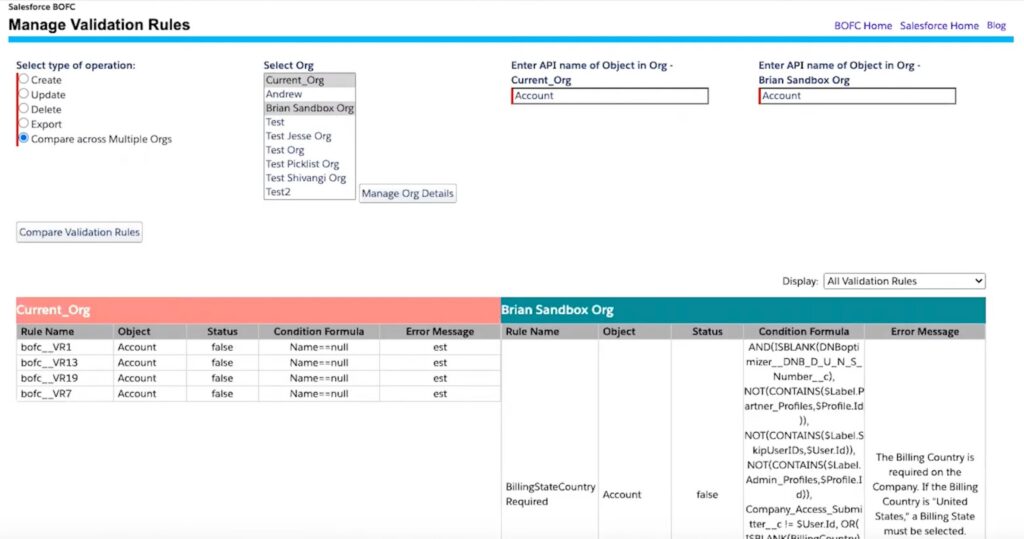The image size is (1024, 539).
Task: Choose Test Org in the list
Action: tap(310, 150)
